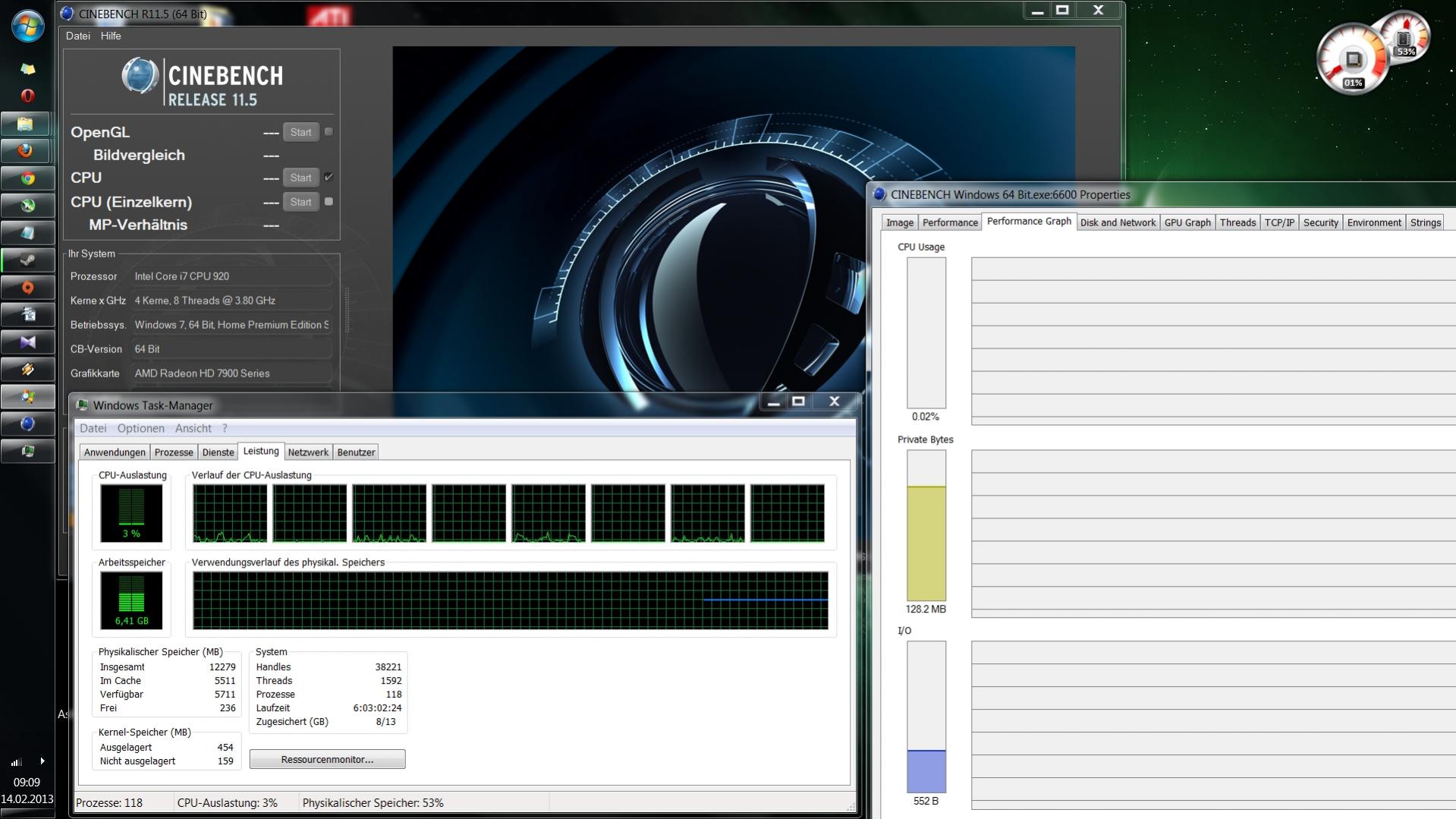The image size is (1456, 819).
Task: Switch to Anwendungen tab
Action: tap(115, 452)
